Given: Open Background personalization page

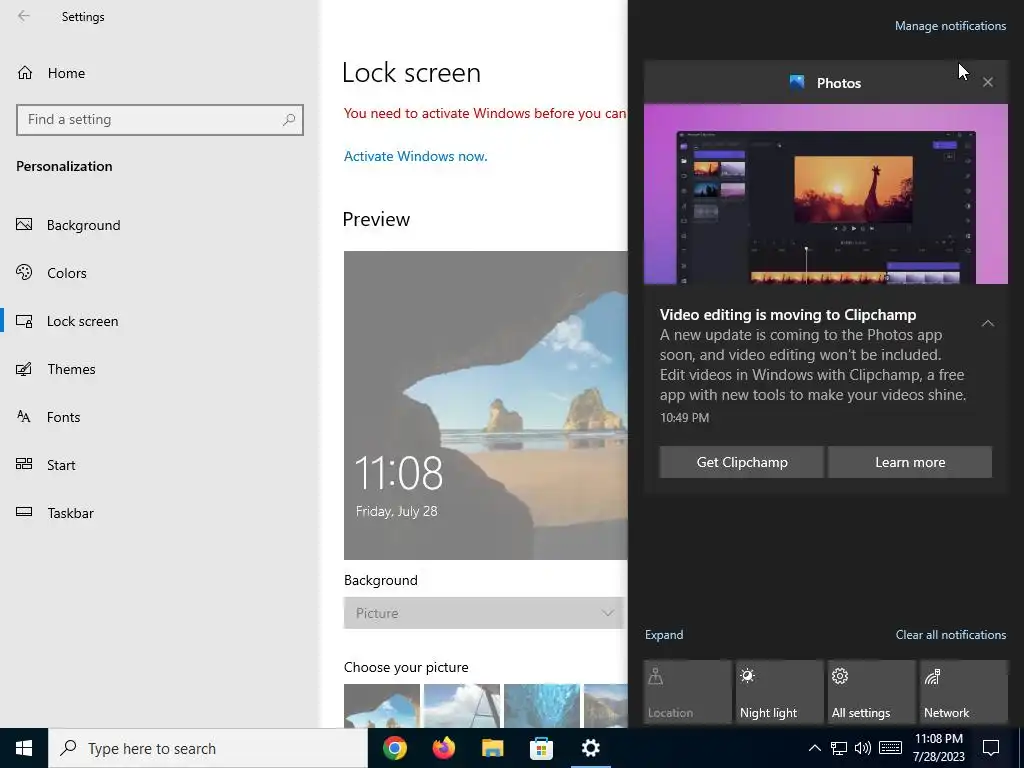Looking at the screenshot, I should tap(84, 225).
